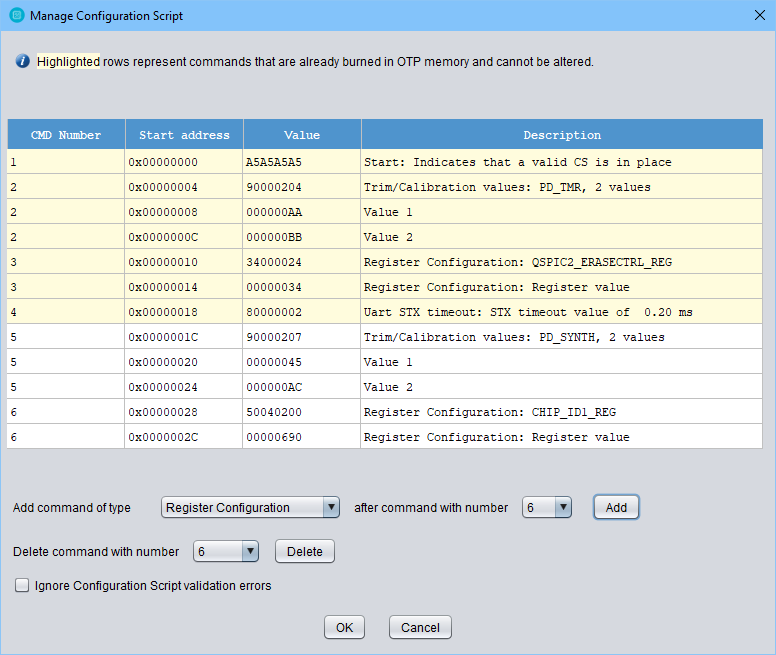Select value 000000BB cell
This screenshot has height=655, width=776.
pos(302,237)
